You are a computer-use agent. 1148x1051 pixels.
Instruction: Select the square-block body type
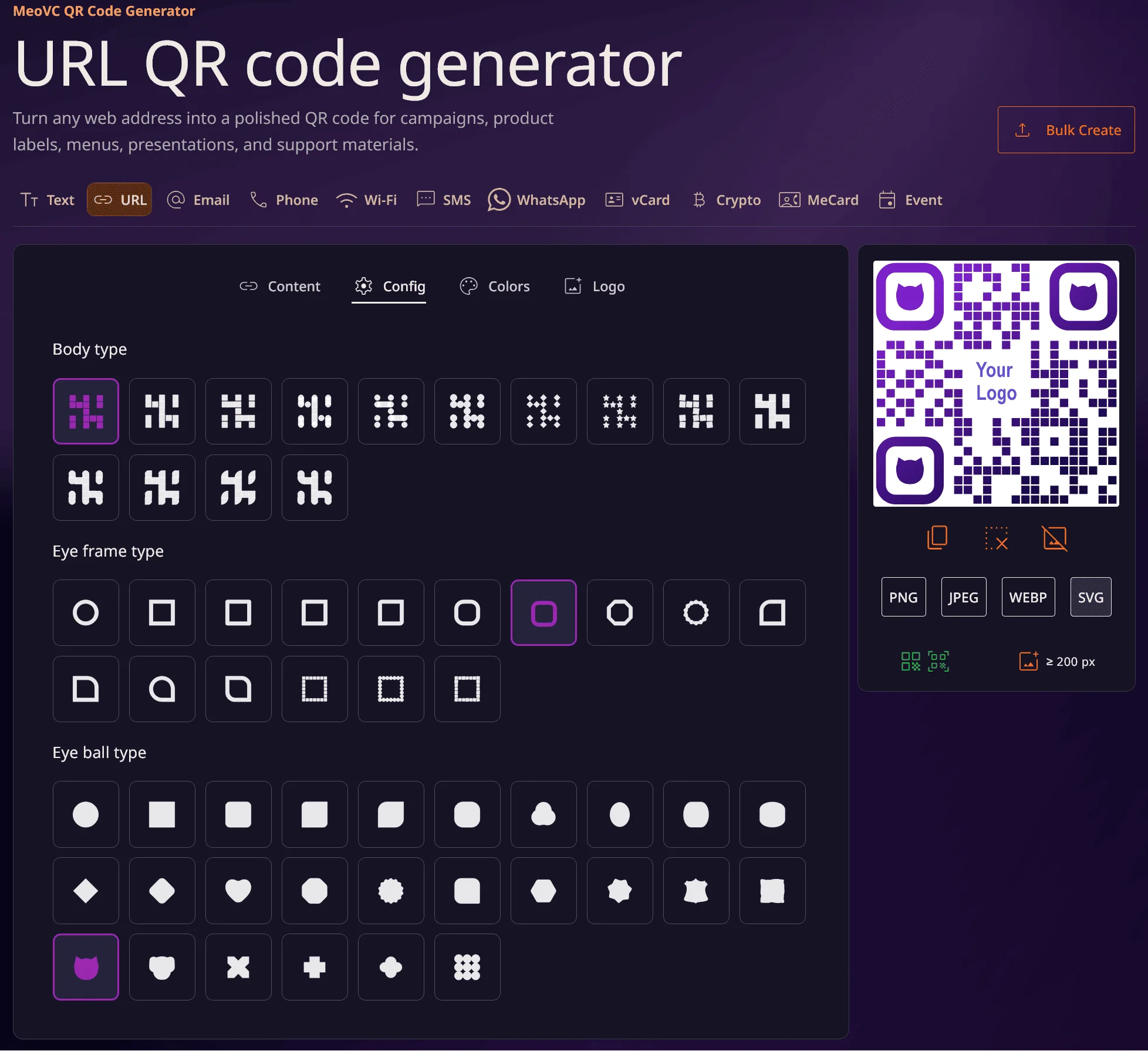86,411
